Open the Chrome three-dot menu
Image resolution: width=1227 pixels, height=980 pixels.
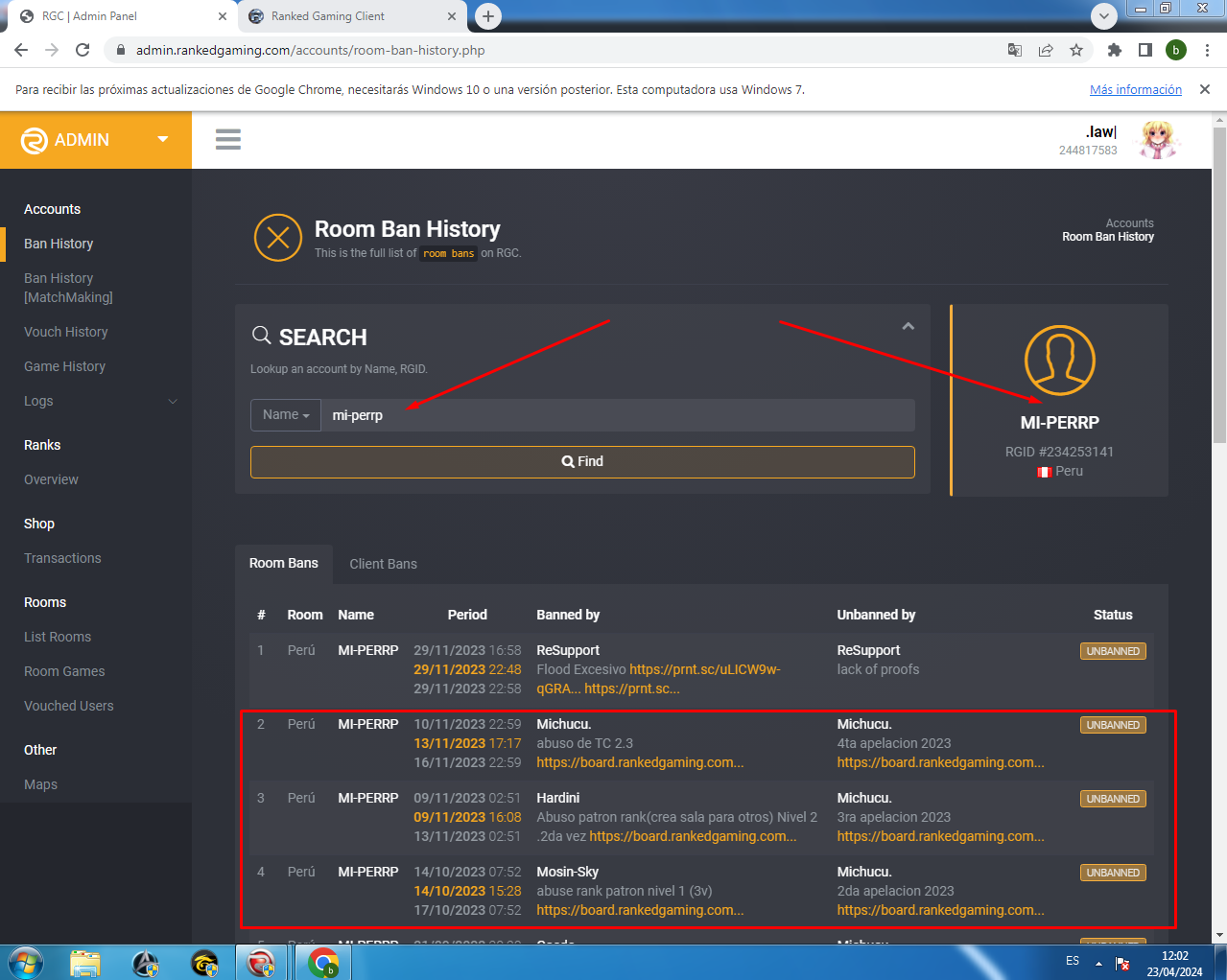(1207, 50)
